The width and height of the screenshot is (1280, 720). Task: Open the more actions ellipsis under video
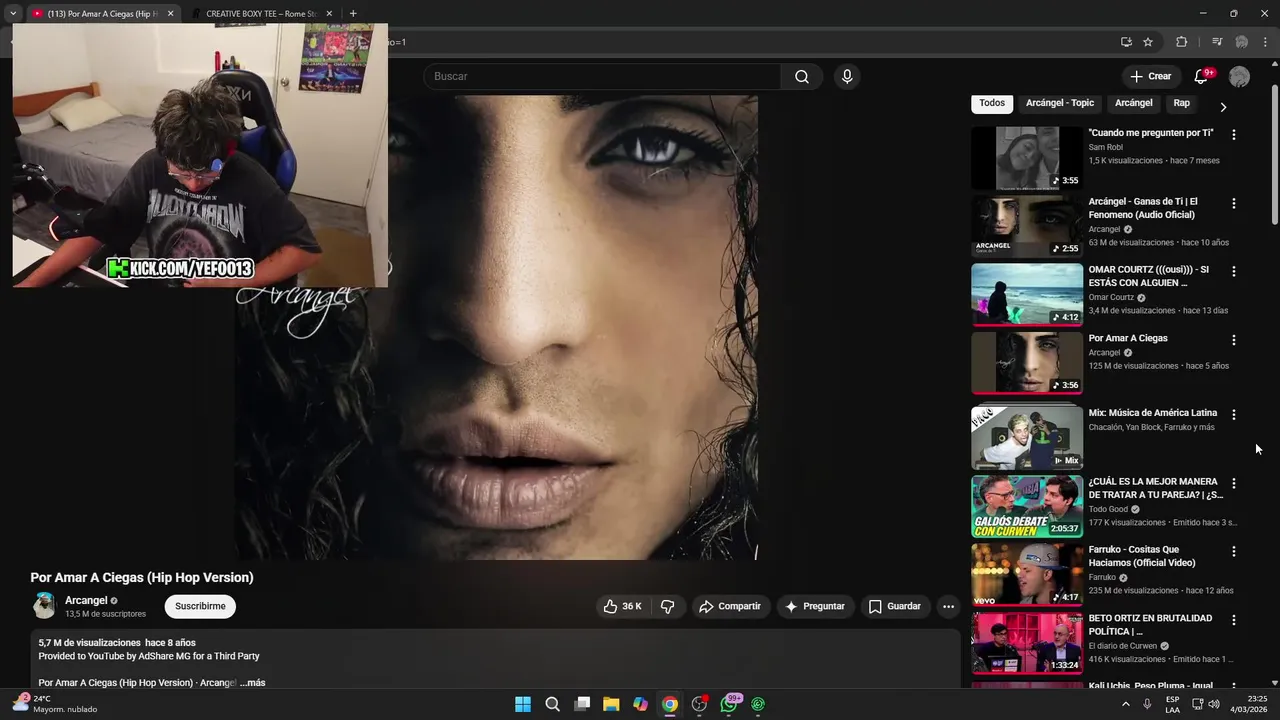[948, 606]
